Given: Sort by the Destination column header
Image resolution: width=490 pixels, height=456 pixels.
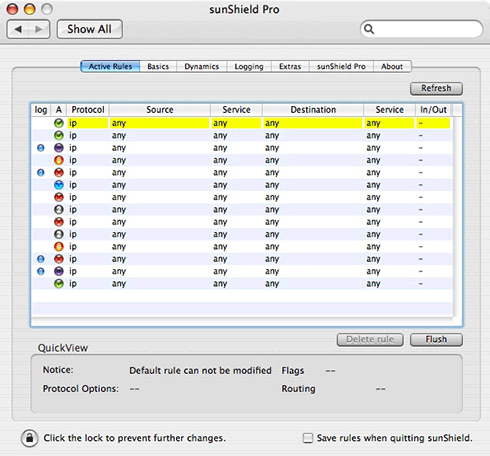Looking at the screenshot, I should click(313, 110).
